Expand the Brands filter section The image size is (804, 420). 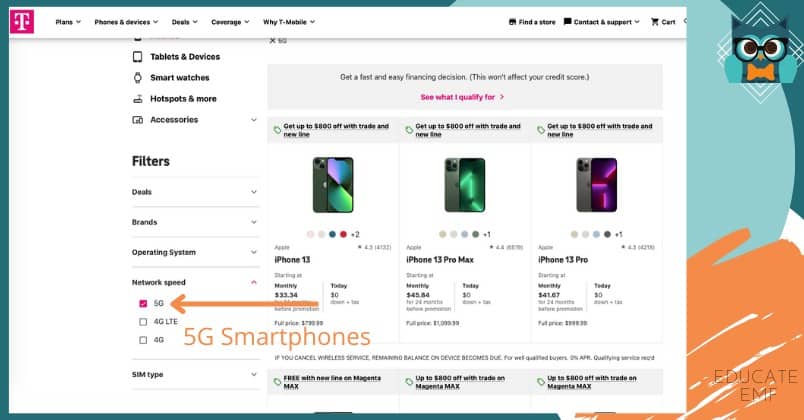tap(196, 222)
